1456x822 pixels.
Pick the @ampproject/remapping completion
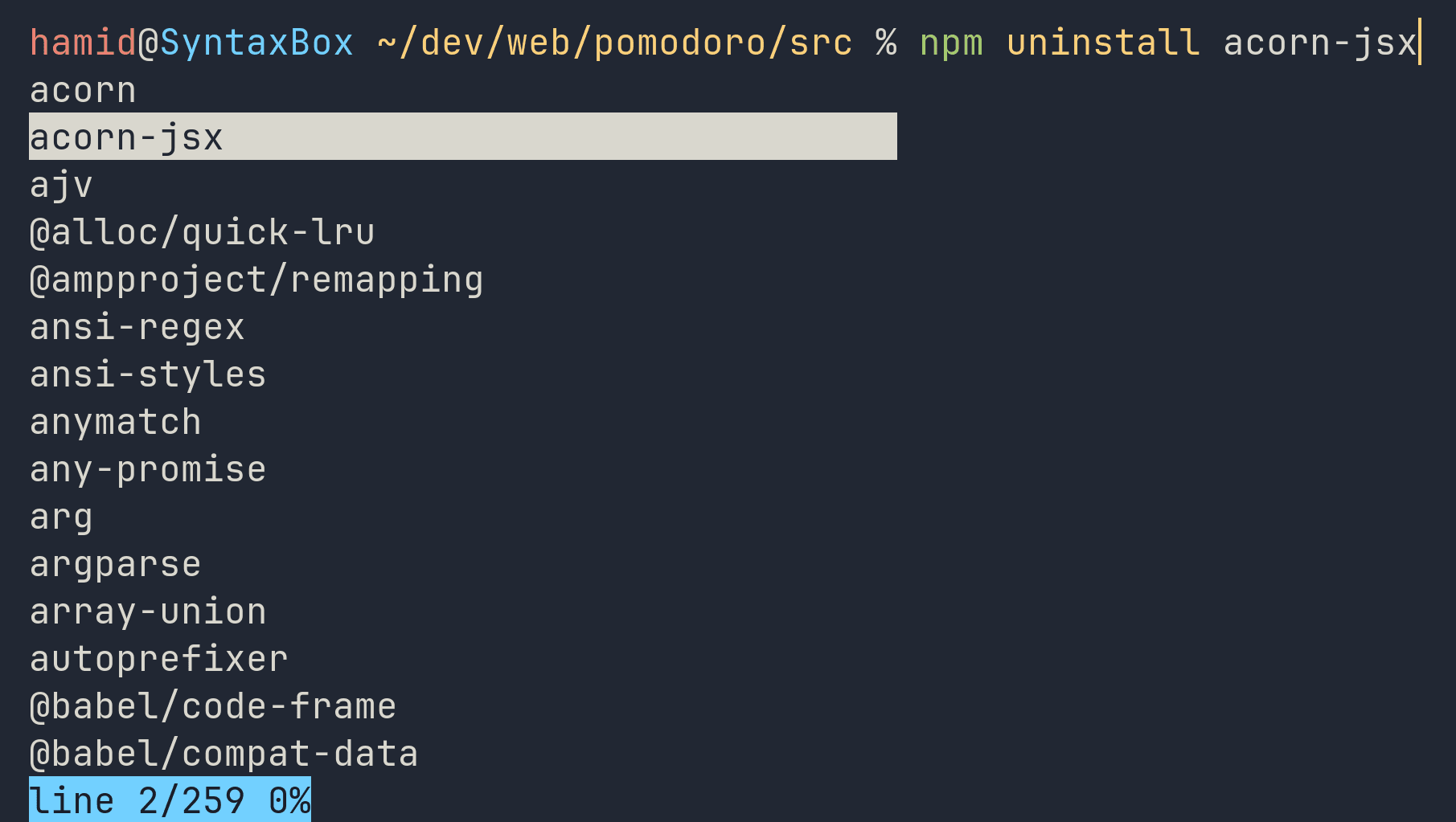tap(256, 280)
